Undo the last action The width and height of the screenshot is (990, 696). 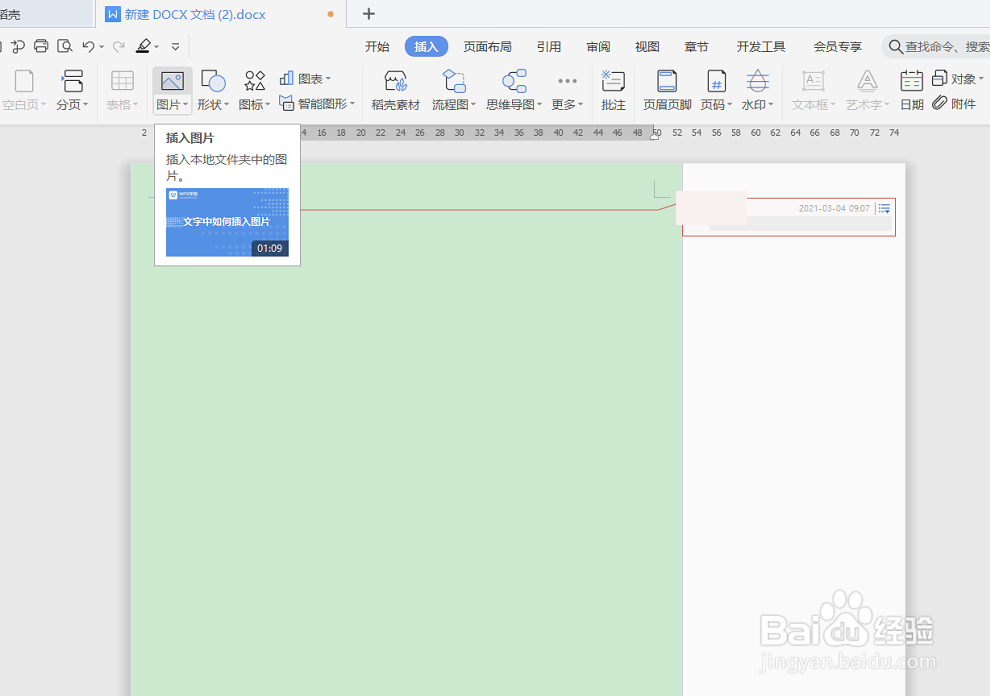point(90,46)
